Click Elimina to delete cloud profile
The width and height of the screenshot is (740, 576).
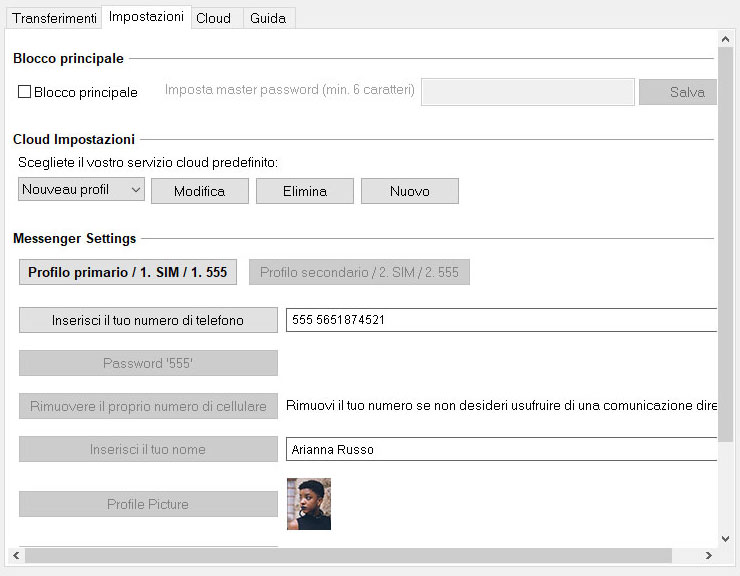click(x=305, y=191)
